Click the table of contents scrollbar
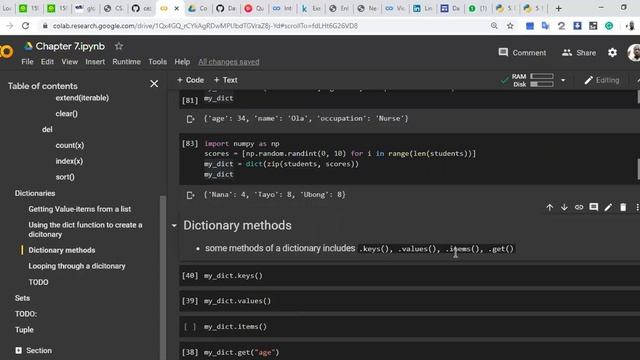 (x=163, y=278)
